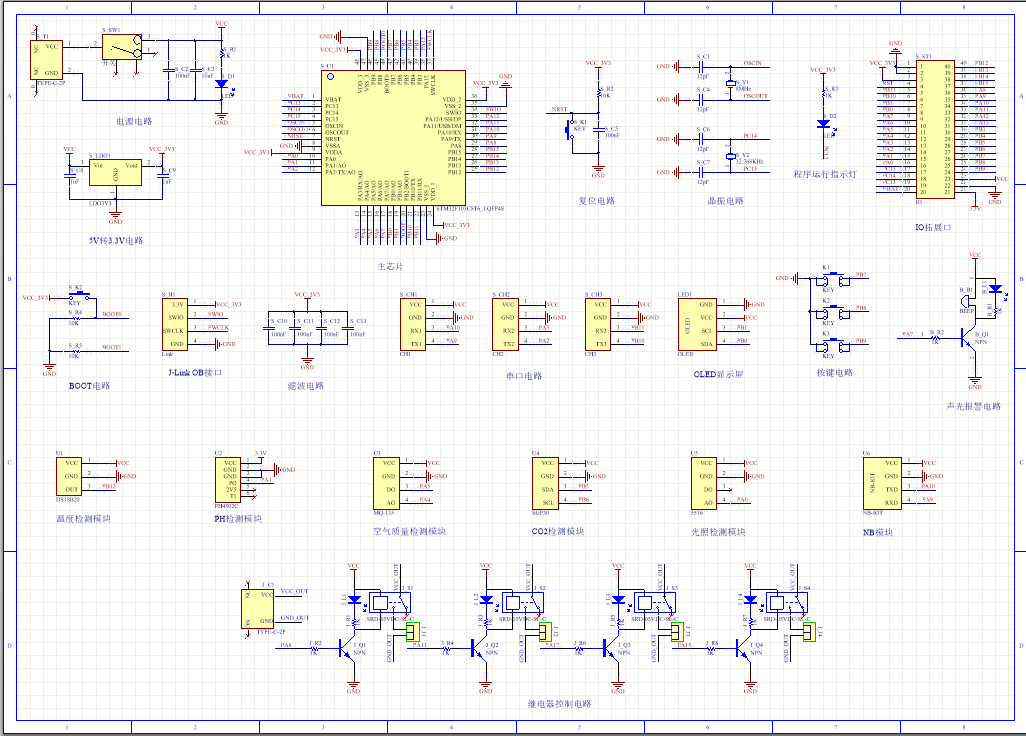Viewport: 1026px width, 736px height.
Task: Select the U4 SGP30 sensor block
Action: click(545, 483)
